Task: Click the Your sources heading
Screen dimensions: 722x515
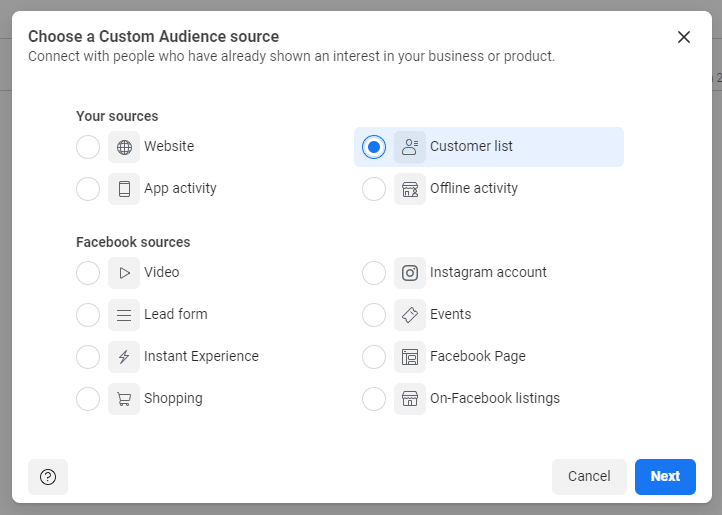Action: 117,116
